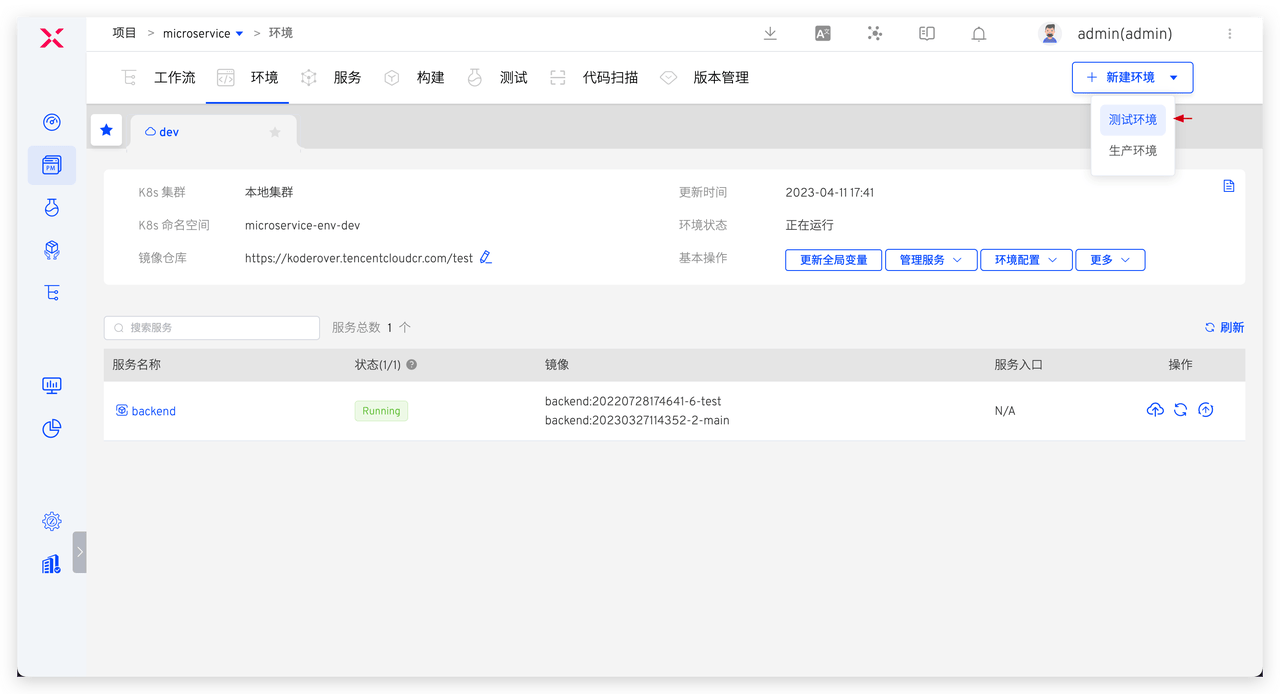The width and height of the screenshot is (1280, 694).
Task: Switch to the 工作流 tab
Action: [x=174, y=77]
